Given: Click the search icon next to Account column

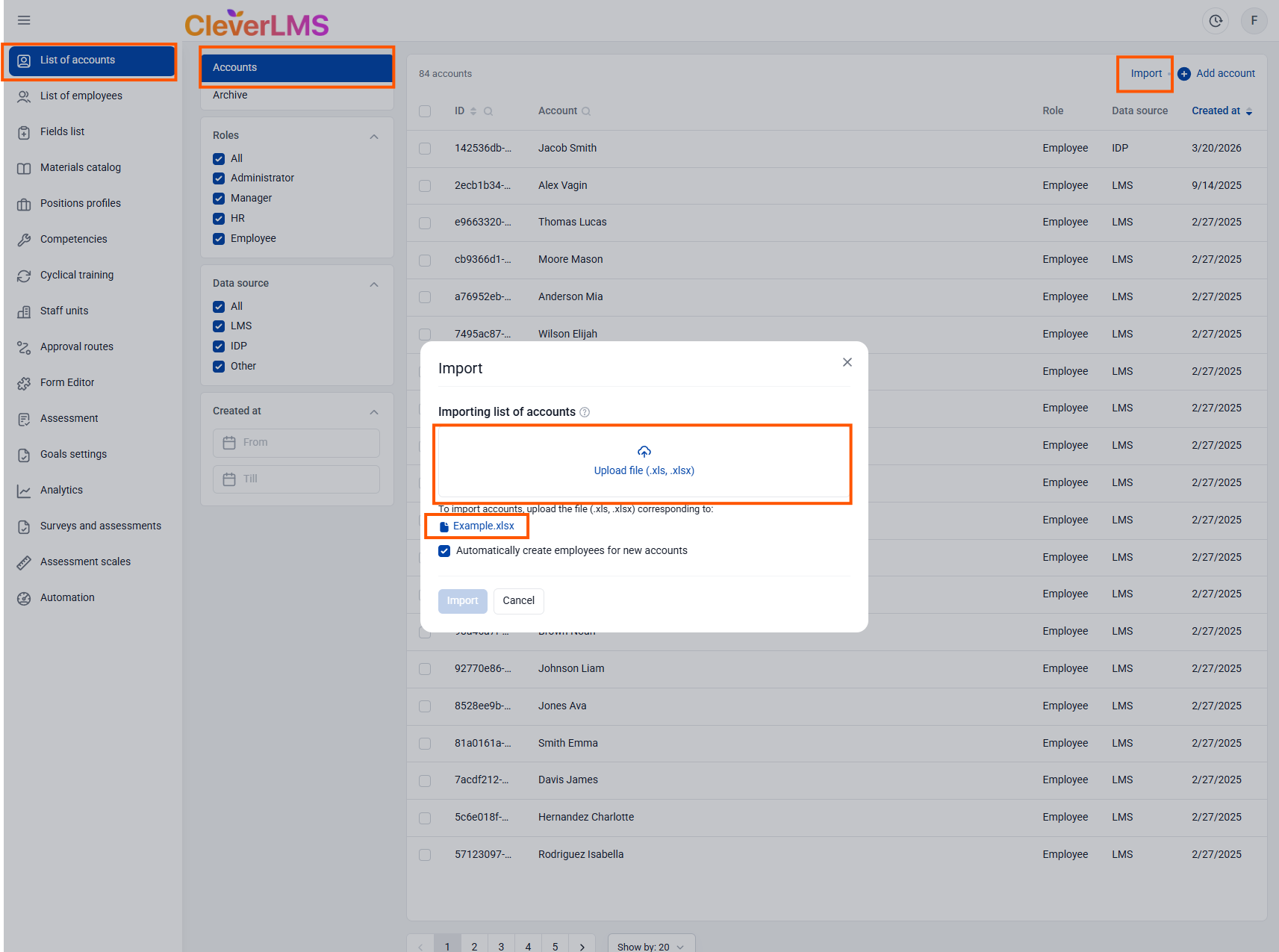Looking at the screenshot, I should click(586, 111).
